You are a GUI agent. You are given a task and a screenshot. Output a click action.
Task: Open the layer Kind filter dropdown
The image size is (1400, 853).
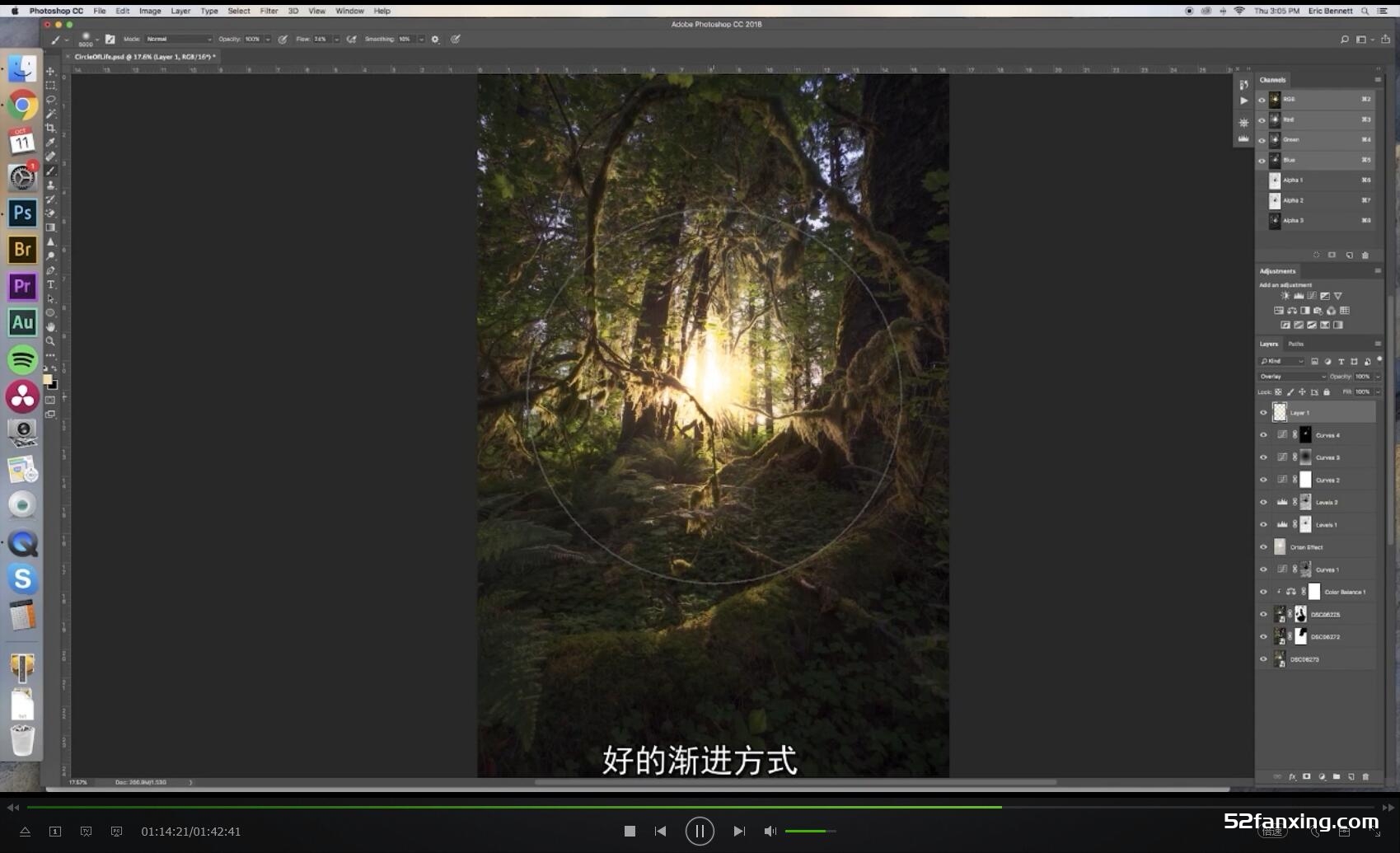click(1281, 361)
